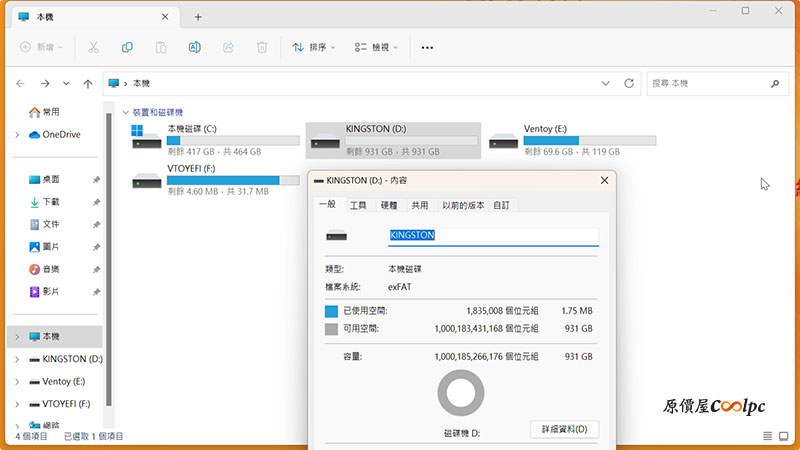Click the address bar 本機 breadcrumb

pos(141,83)
